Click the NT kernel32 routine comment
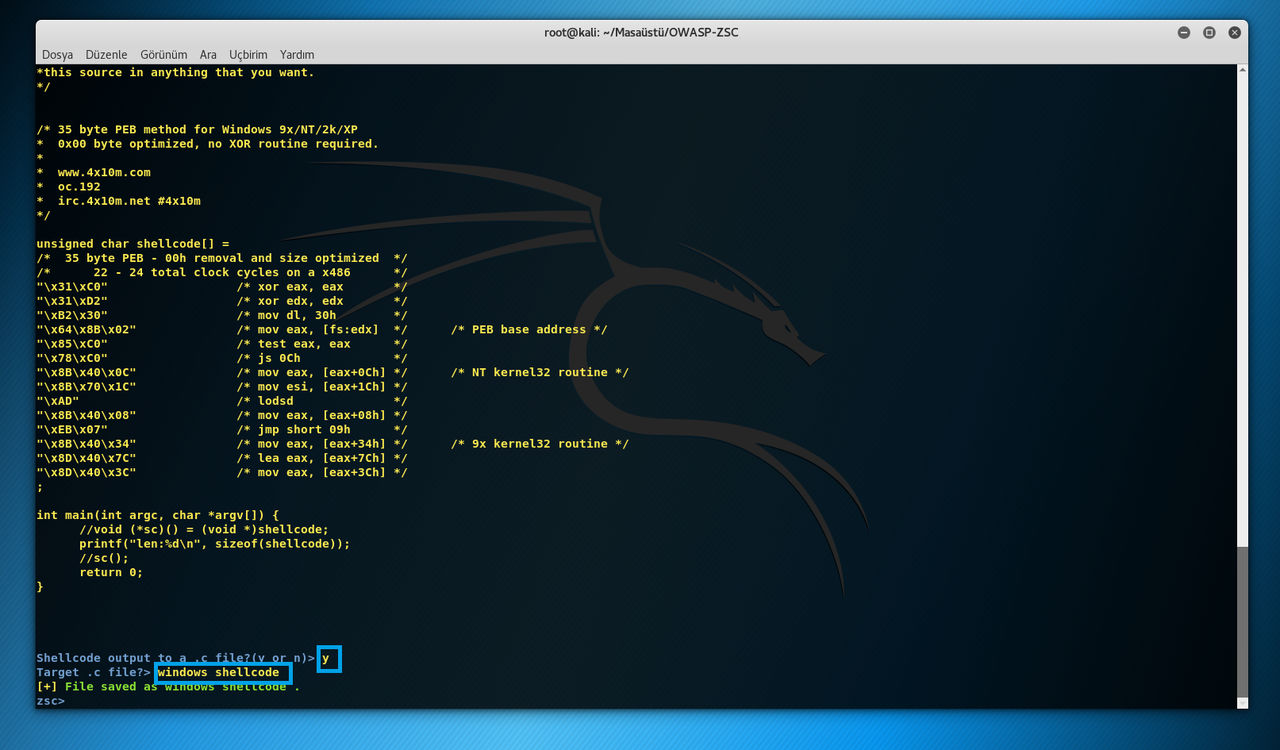The image size is (1280, 750). click(x=540, y=372)
